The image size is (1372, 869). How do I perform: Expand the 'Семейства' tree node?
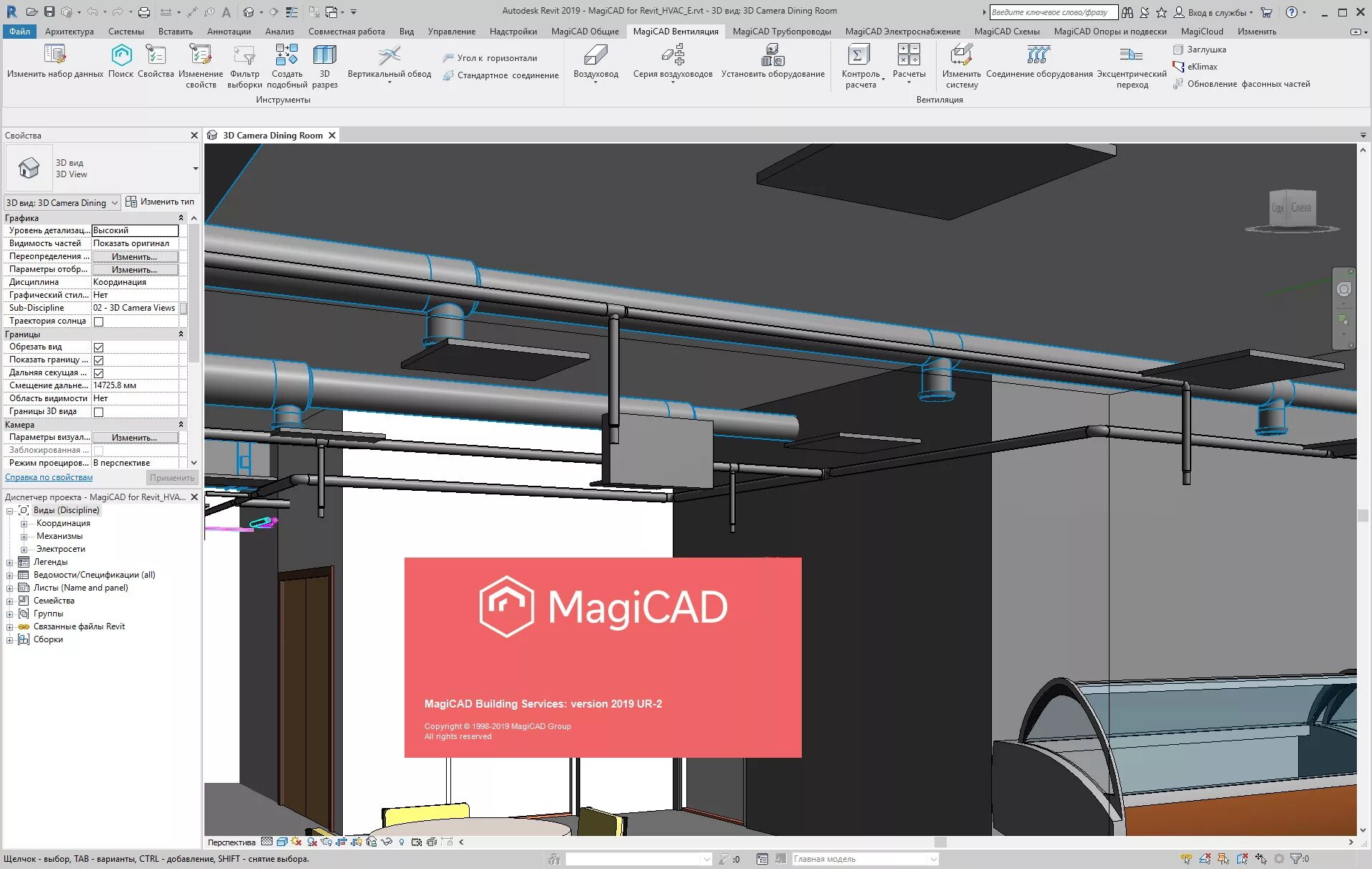(x=9, y=601)
